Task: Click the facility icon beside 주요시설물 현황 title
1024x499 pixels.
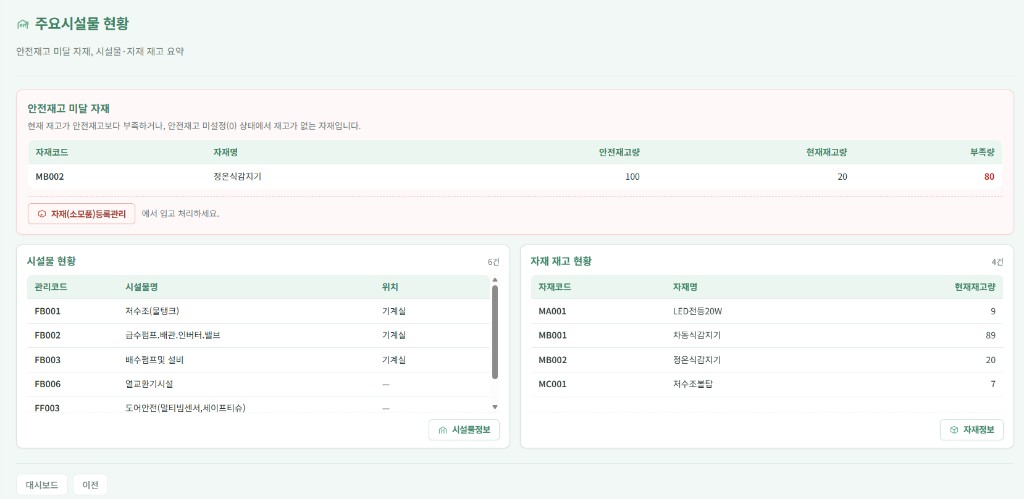Action: pos(23,25)
